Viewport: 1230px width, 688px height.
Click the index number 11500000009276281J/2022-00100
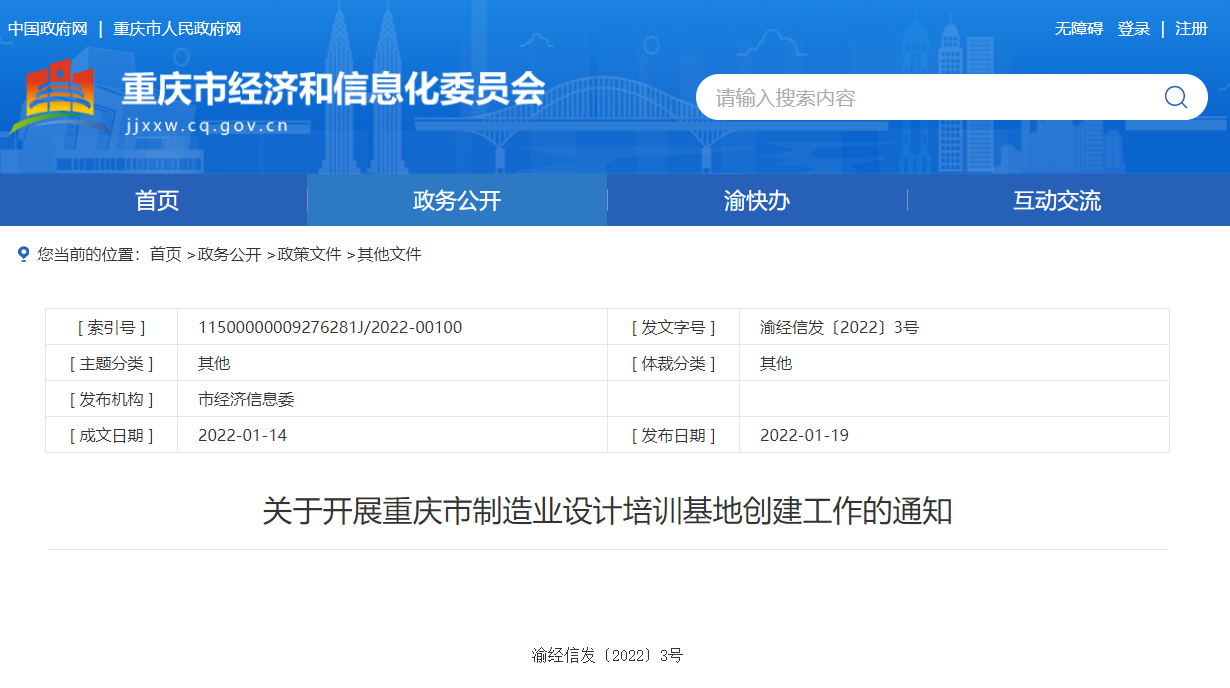[330, 327]
